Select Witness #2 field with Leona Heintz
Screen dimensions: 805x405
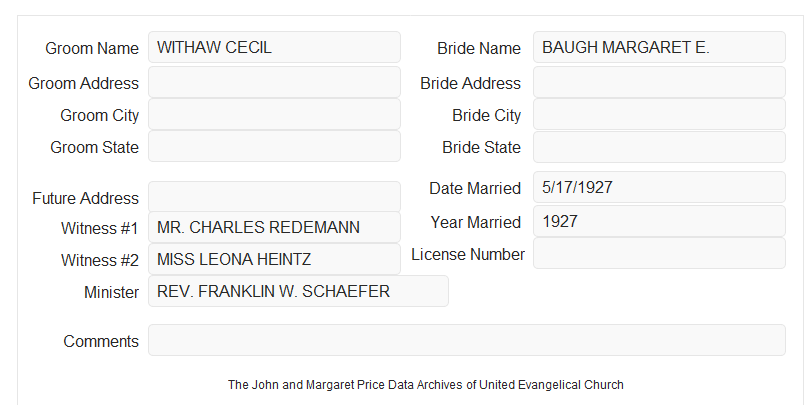point(274,259)
